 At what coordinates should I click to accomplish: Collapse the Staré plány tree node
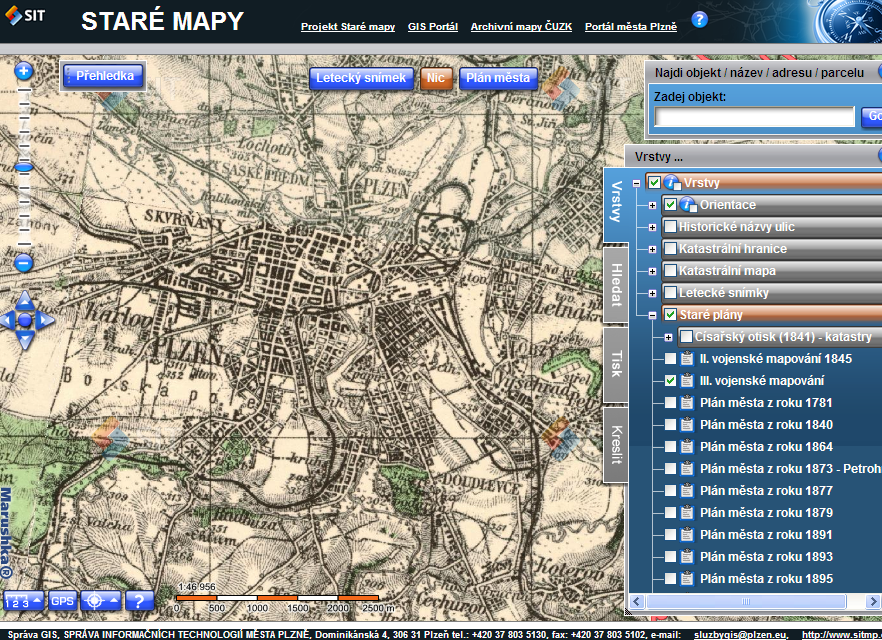[652, 316]
